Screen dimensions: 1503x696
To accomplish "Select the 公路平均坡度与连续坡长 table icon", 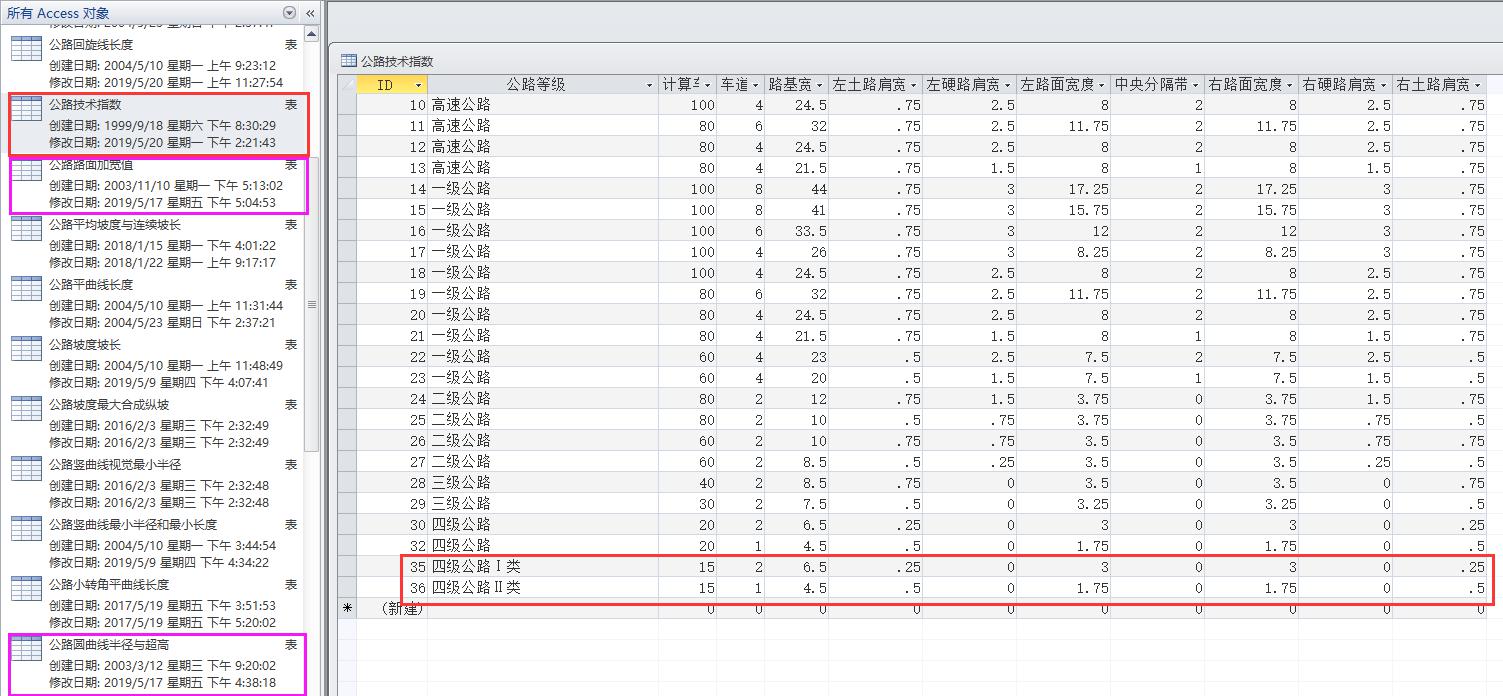I will click(x=26, y=229).
